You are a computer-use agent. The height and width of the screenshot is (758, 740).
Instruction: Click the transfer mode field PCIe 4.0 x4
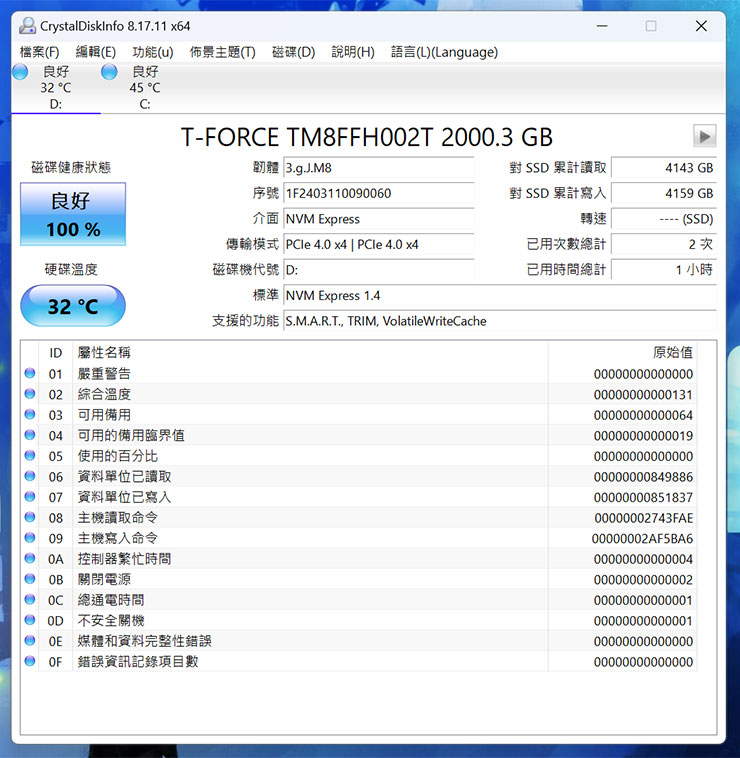(x=378, y=245)
